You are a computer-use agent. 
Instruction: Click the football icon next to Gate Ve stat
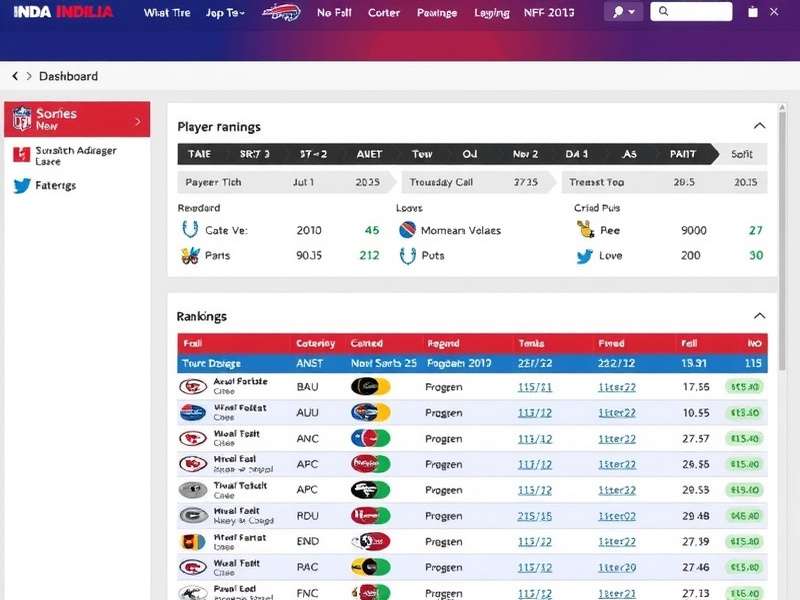click(192, 230)
